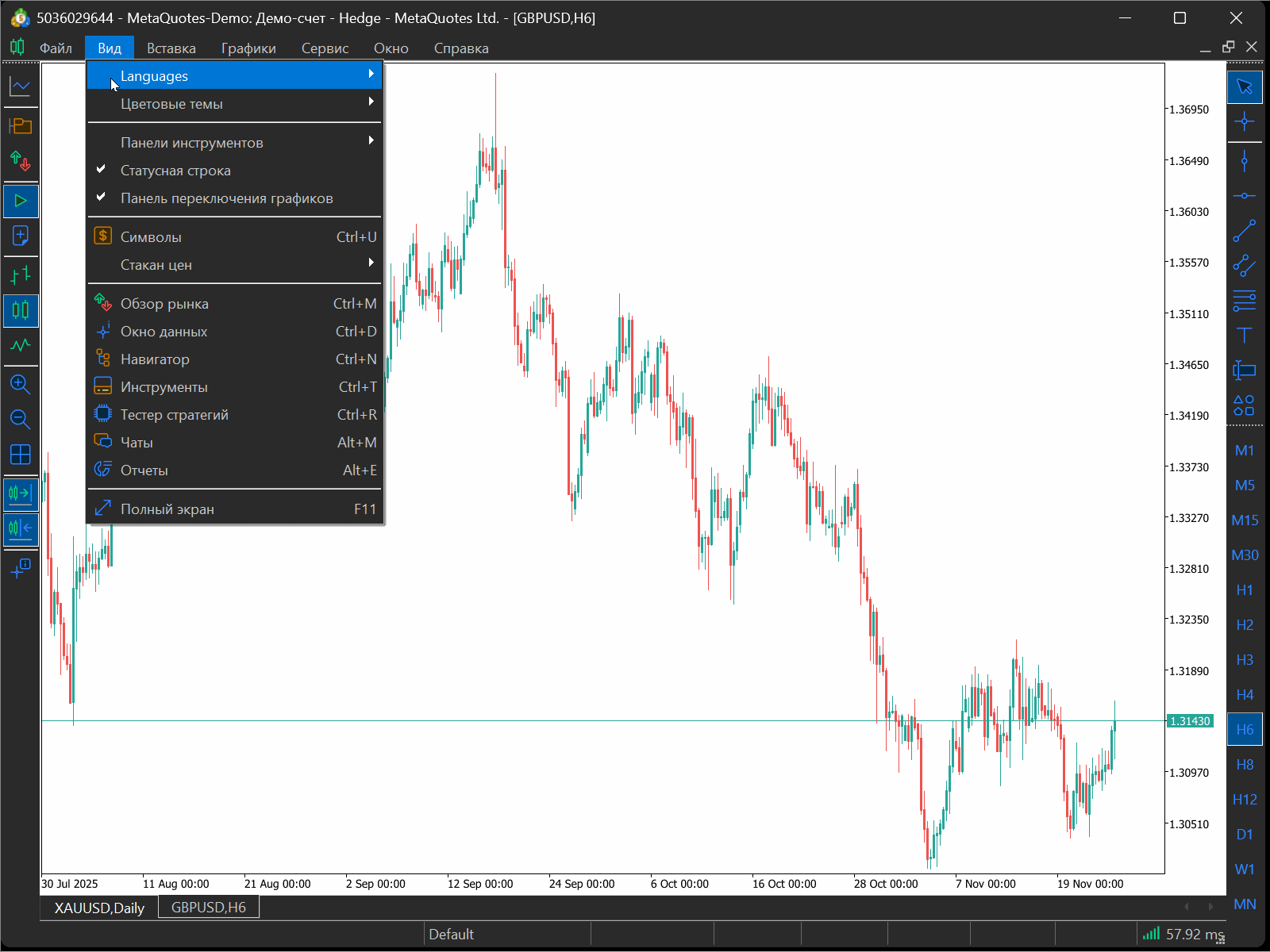Open the Файл menu

[x=56, y=48]
